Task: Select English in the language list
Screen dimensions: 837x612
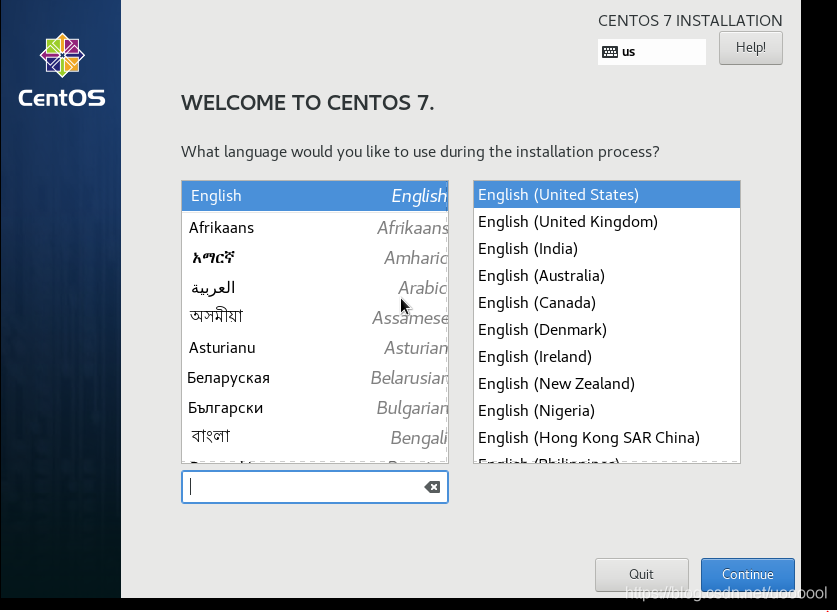Action: click(x=315, y=196)
